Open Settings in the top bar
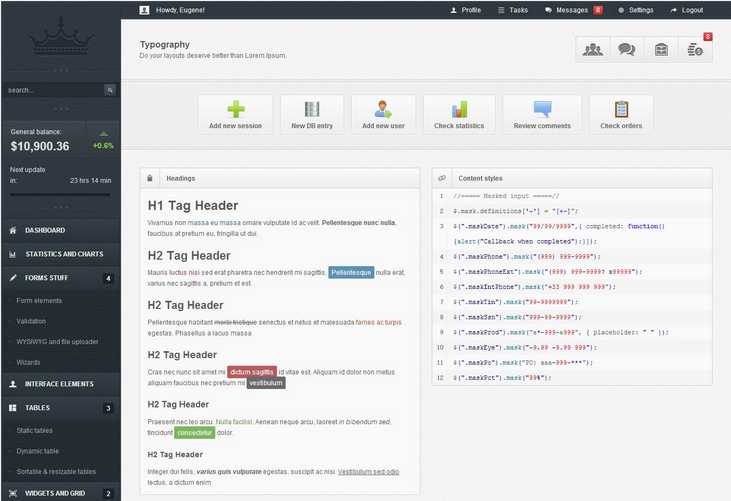The width and height of the screenshot is (731, 501). point(636,10)
